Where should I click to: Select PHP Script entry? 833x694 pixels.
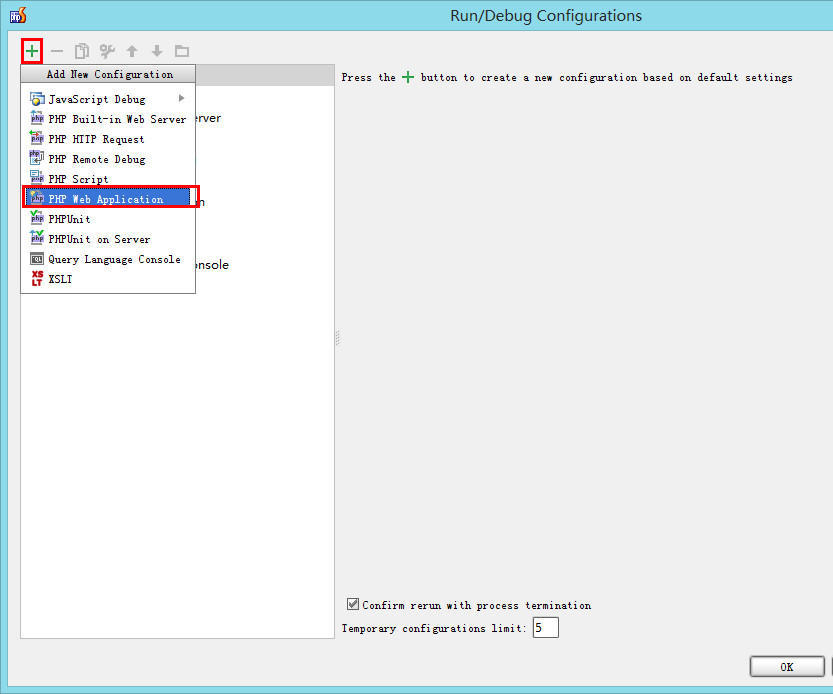[x=108, y=179]
